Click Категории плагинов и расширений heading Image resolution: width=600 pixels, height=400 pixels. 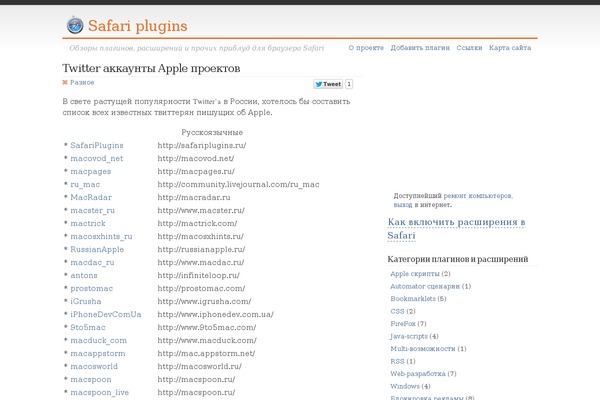[x=458, y=259]
